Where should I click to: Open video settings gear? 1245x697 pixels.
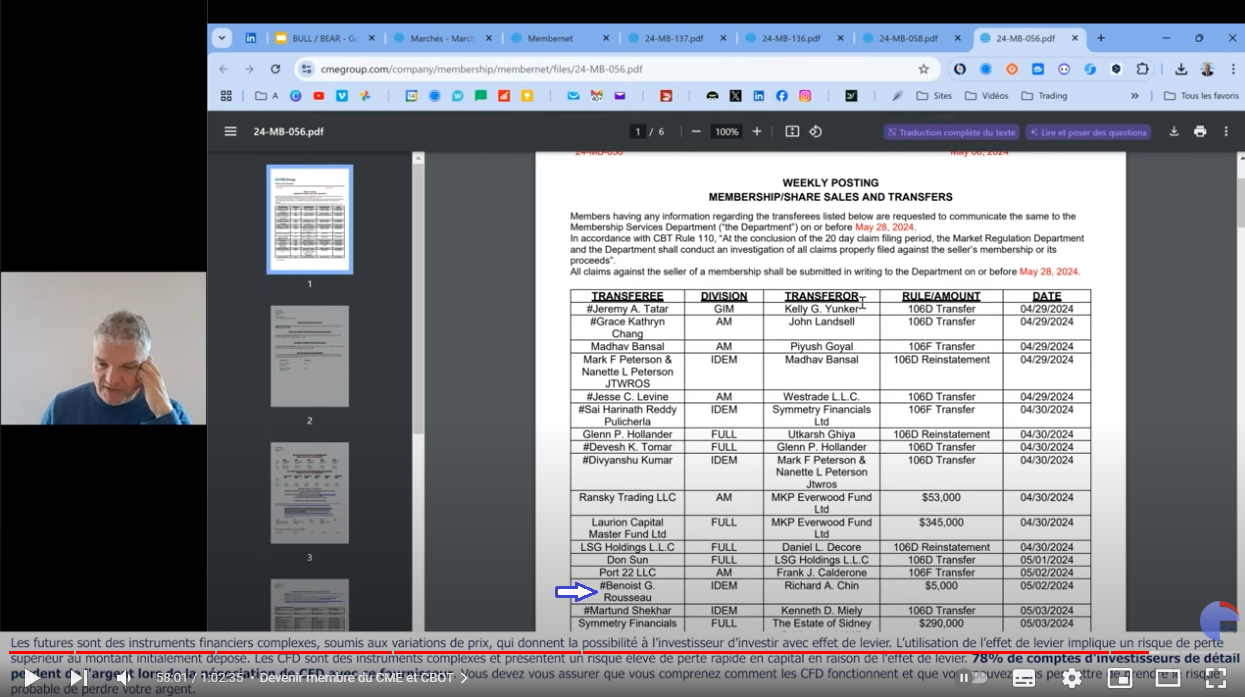point(1071,678)
